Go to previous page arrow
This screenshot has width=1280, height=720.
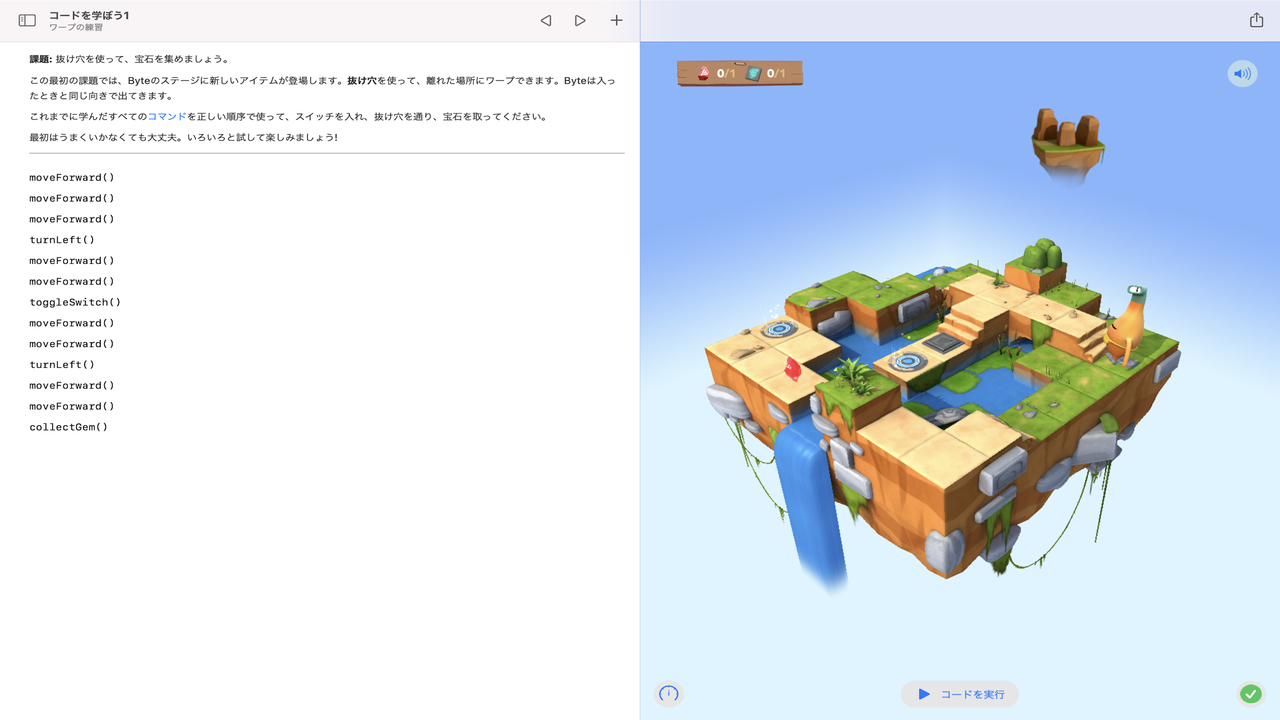[545, 20]
